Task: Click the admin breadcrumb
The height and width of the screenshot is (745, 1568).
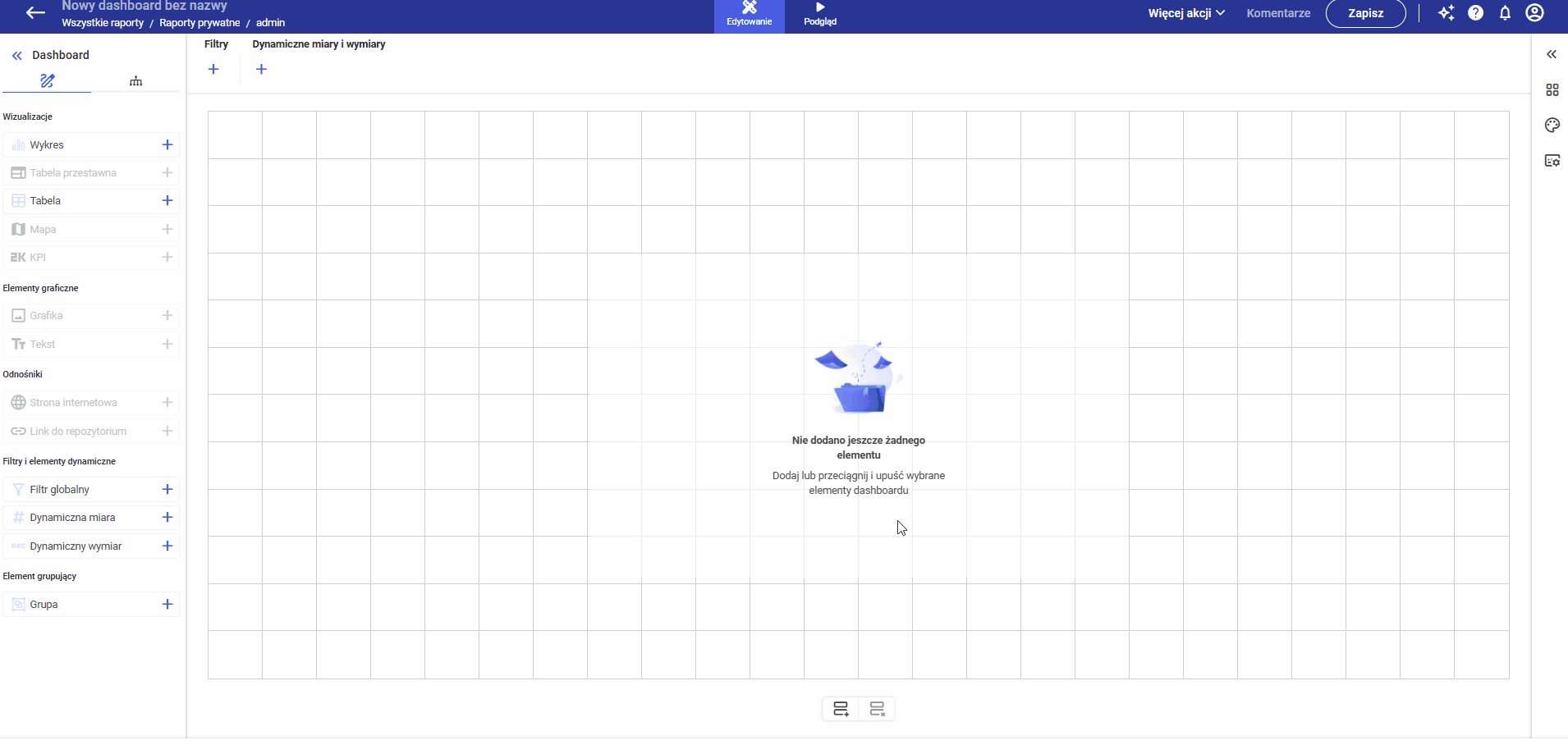Action: [270, 23]
